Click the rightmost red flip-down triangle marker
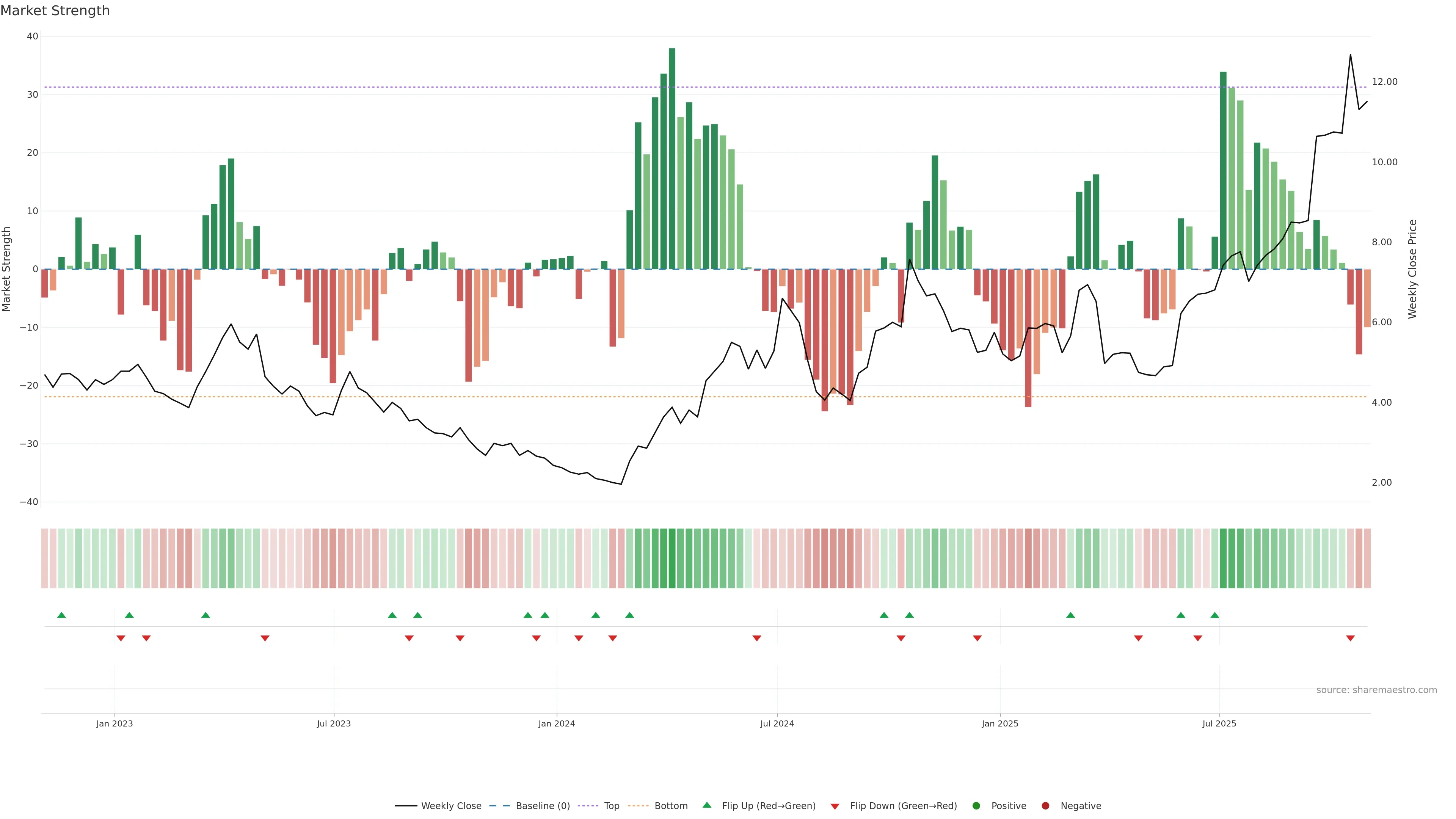The image size is (1456, 819). [1350, 638]
